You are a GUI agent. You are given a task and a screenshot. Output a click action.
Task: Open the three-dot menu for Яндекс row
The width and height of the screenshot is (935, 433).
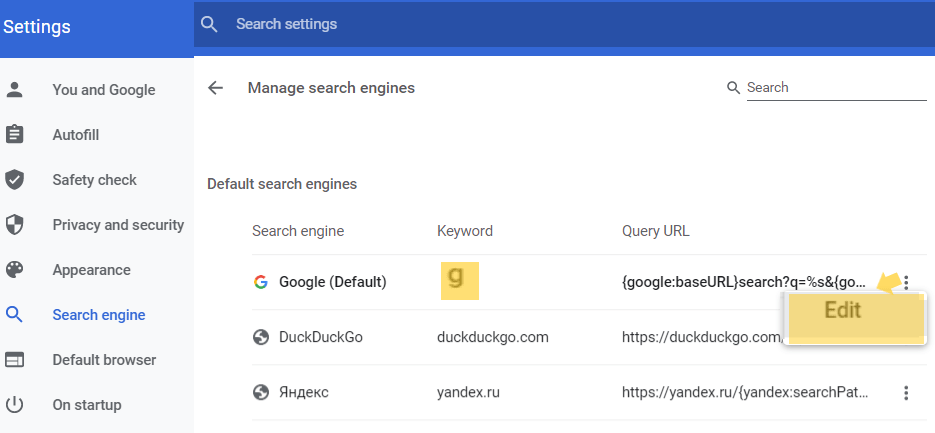tap(906, 393)
